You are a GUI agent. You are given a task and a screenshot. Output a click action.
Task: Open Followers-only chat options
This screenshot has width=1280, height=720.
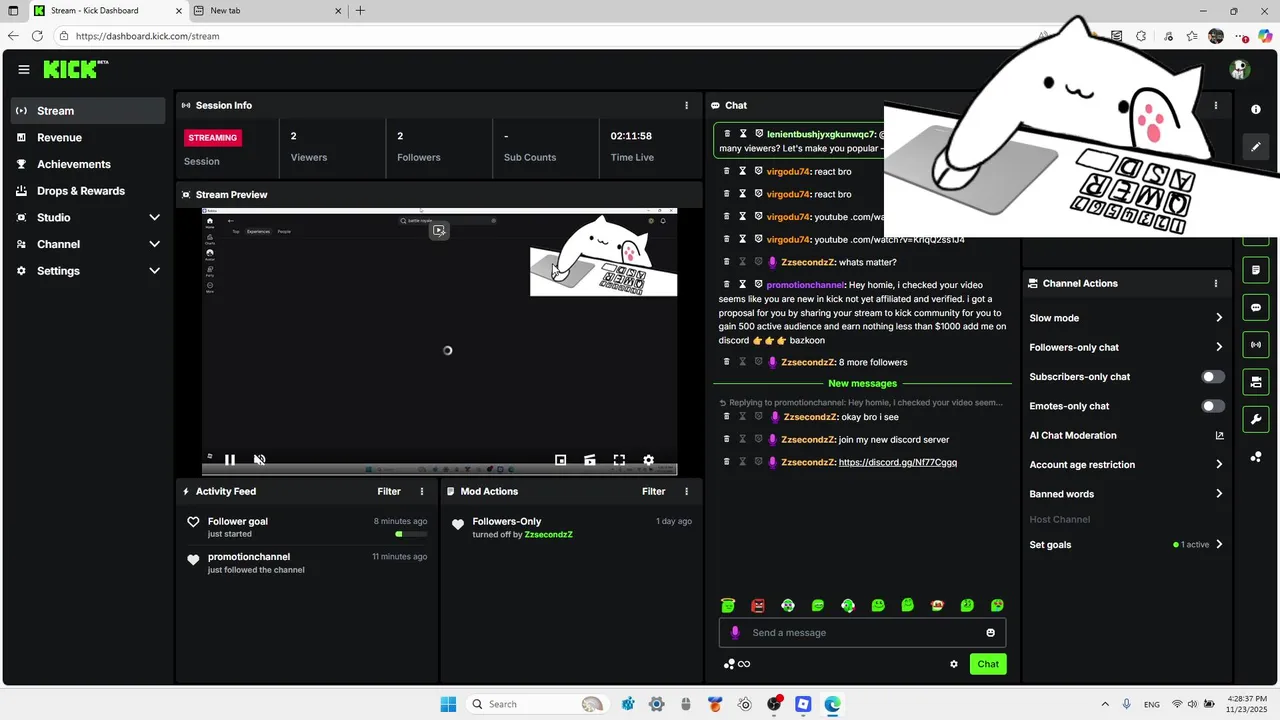click(x=1126, y=347)
